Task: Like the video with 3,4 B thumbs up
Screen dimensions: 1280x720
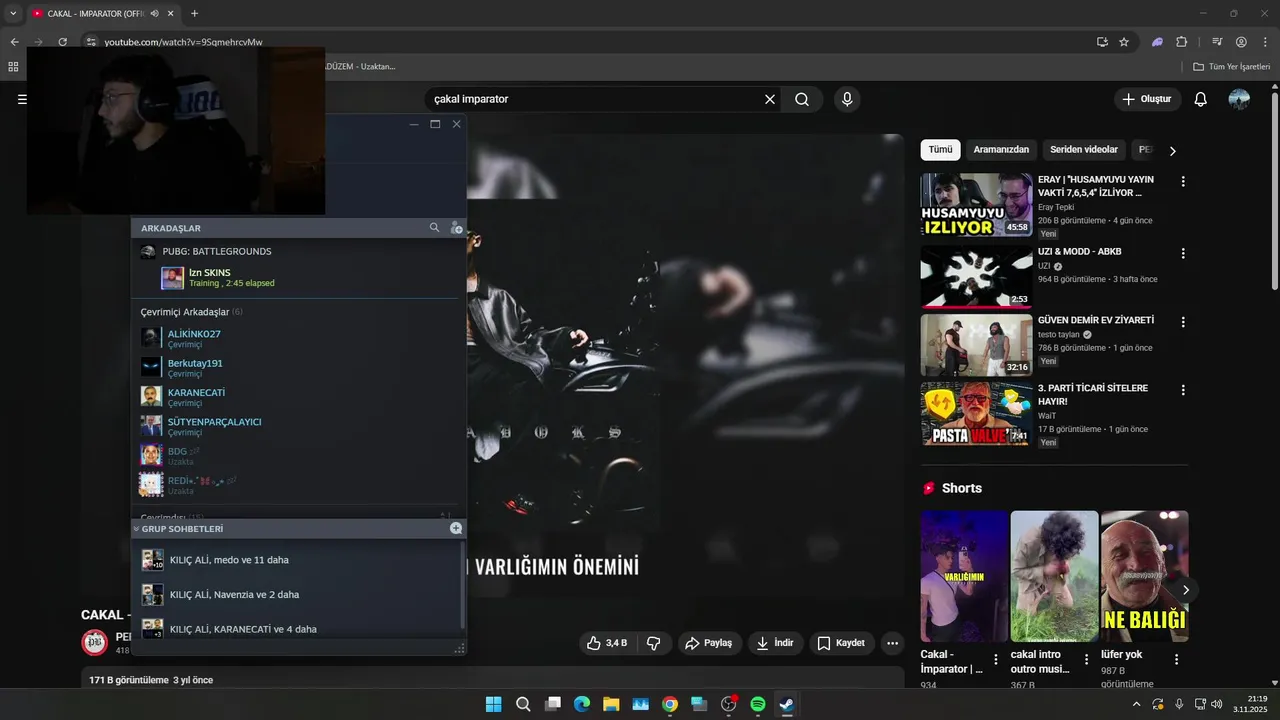Action: [607, 643]
